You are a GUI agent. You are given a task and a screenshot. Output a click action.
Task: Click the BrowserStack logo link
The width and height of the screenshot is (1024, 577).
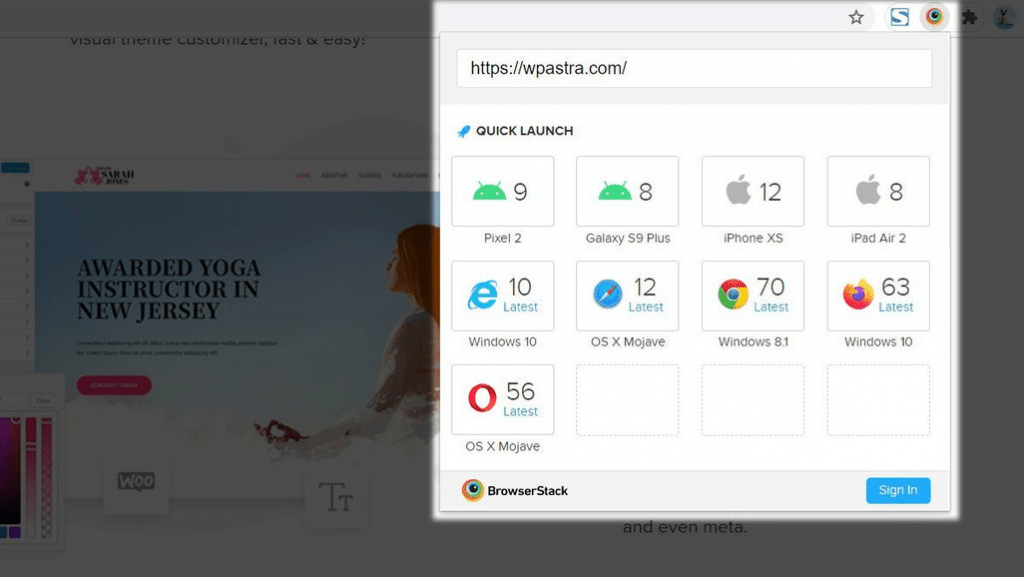pyautogui.click(x=515, y=491)
